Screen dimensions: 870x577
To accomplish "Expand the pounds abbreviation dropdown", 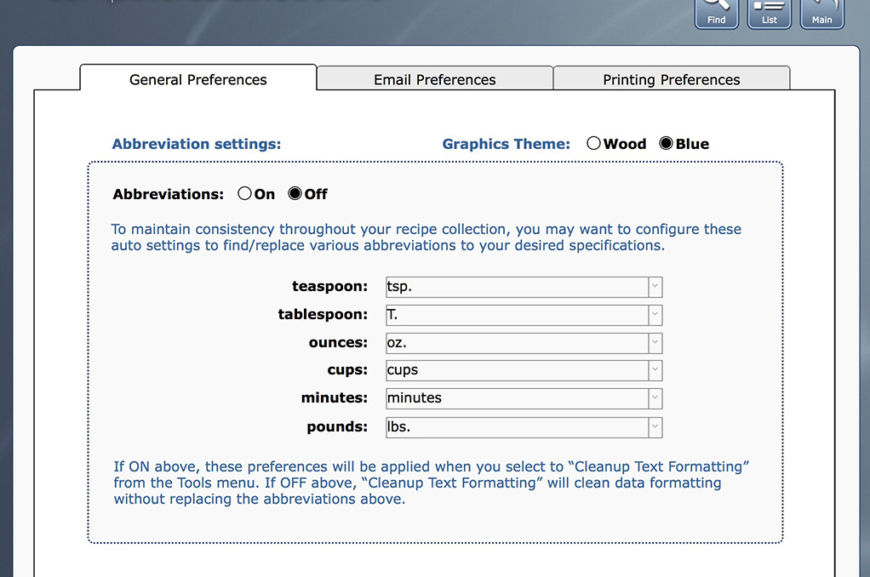I will pyautogui.click(x=655, y=427).
